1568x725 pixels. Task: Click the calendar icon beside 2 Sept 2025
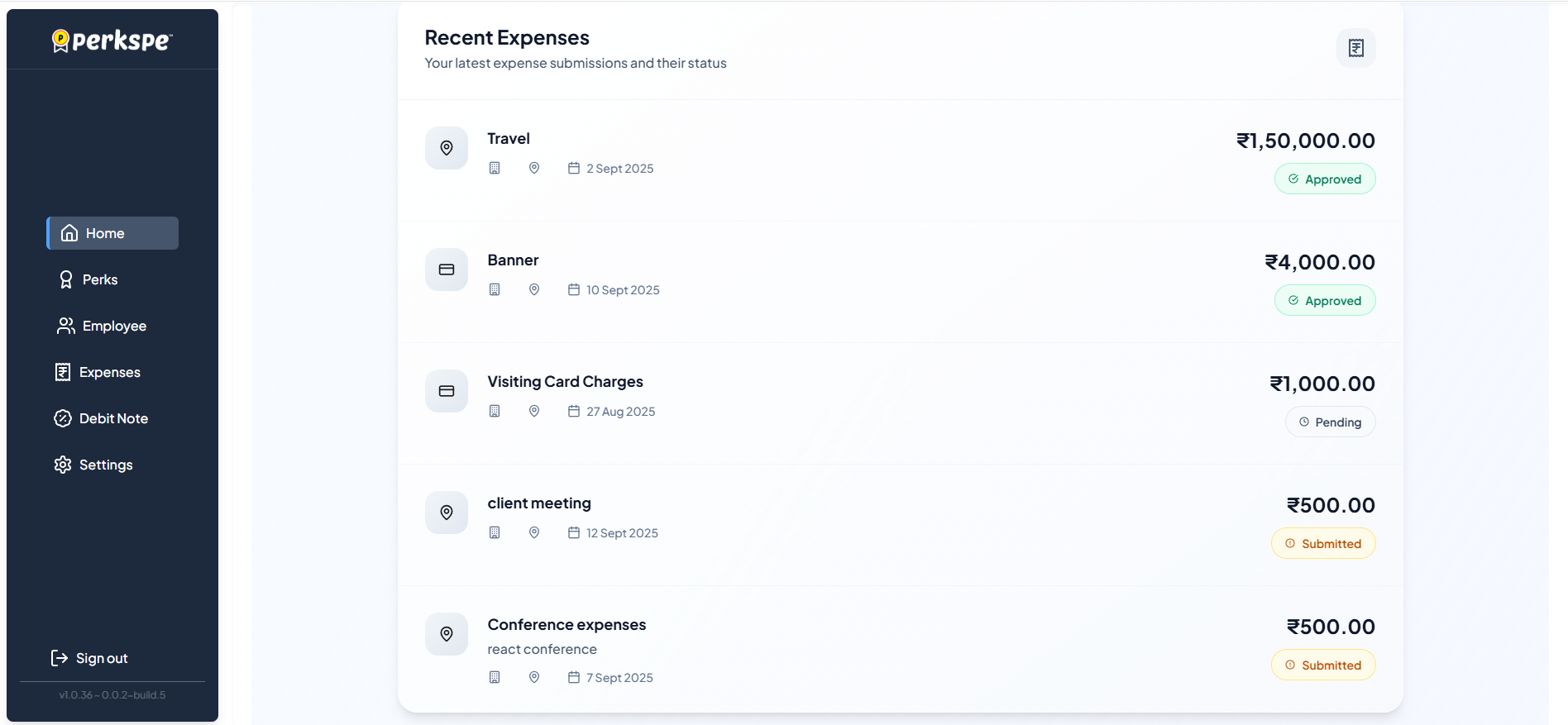tap(574, 169)
